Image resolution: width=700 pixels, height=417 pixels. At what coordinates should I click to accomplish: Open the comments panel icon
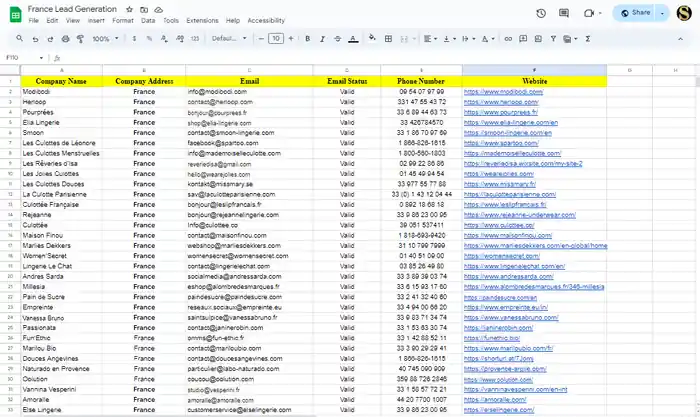coord(564,13)
